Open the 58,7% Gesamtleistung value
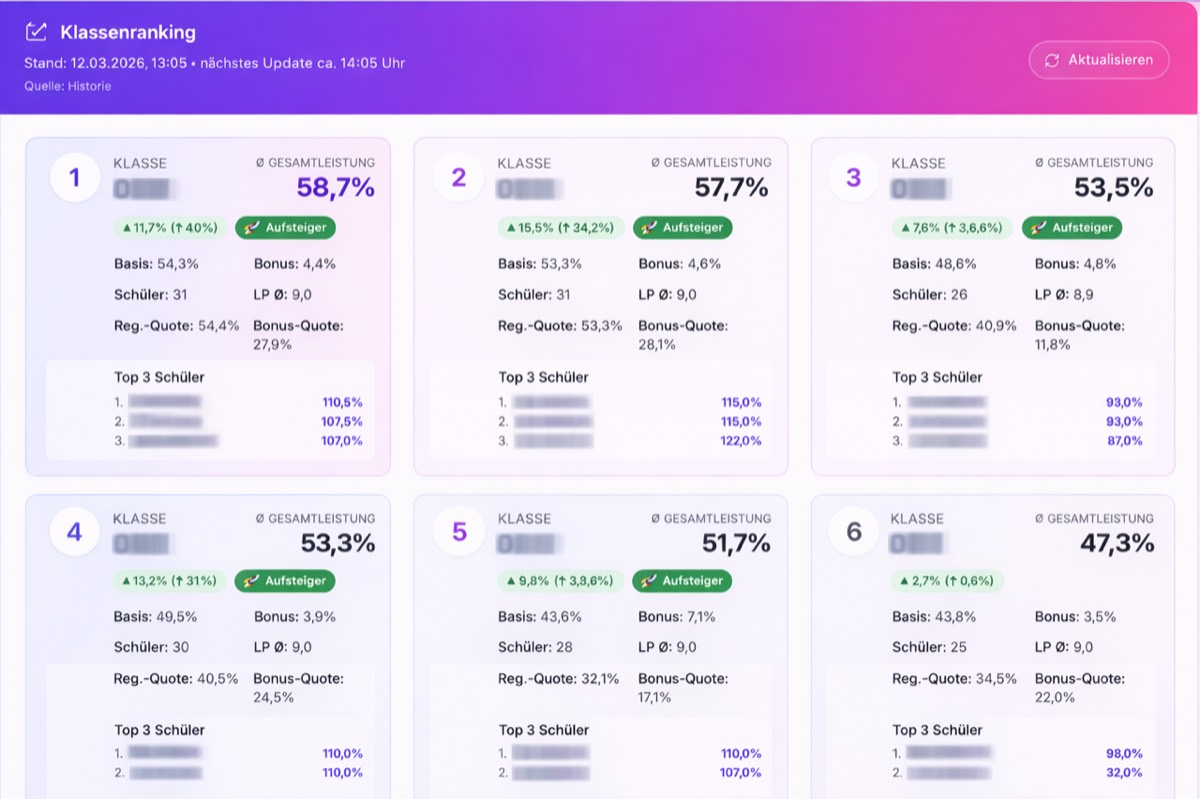The height and width of the screenshot is (799, 1200). coord(335,188)
